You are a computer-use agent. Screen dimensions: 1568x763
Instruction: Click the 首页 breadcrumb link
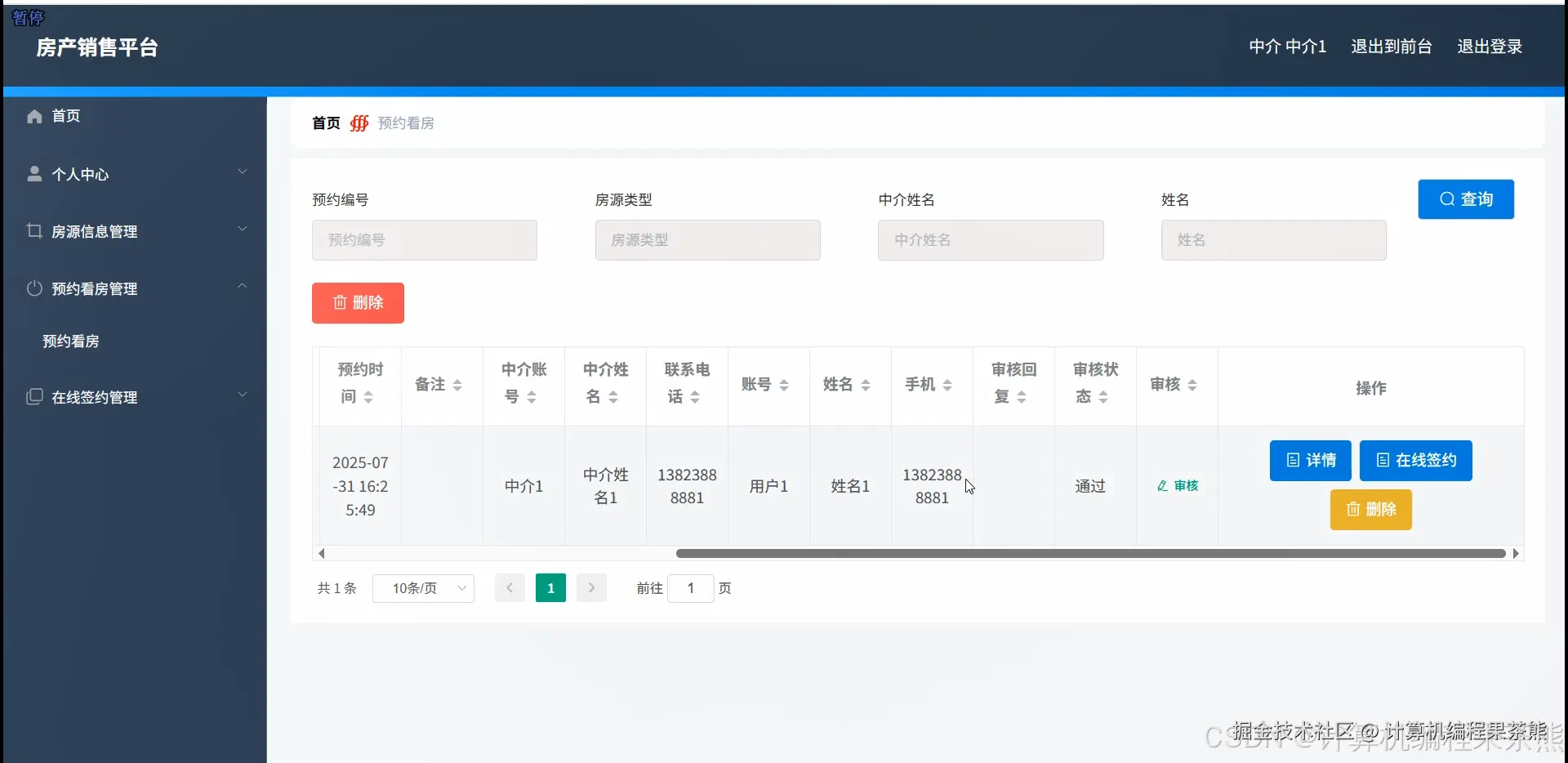(326, 123)
